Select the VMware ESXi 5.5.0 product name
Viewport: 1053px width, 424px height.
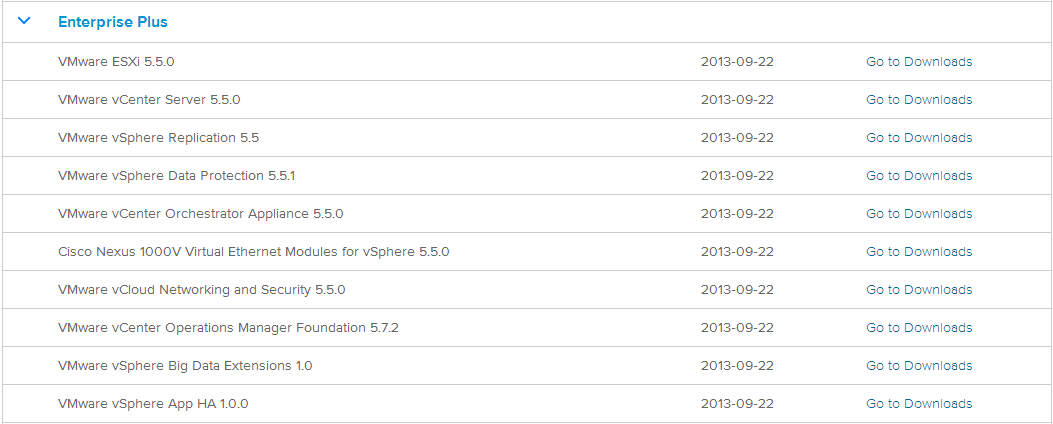coord(116,62)
